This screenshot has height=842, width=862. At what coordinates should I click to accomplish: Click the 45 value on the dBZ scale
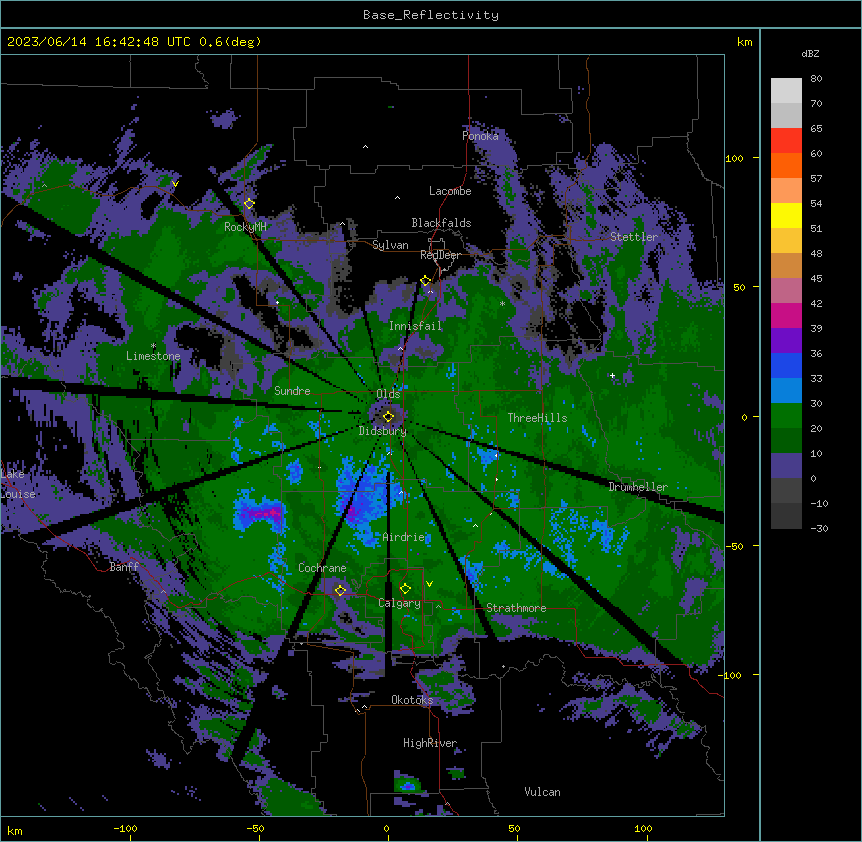pyautogui.click(x=816, y=279)
